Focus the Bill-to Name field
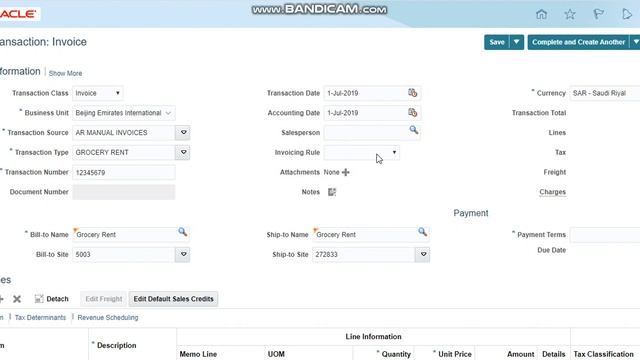 pyautogui.click(x=125, y=235)
